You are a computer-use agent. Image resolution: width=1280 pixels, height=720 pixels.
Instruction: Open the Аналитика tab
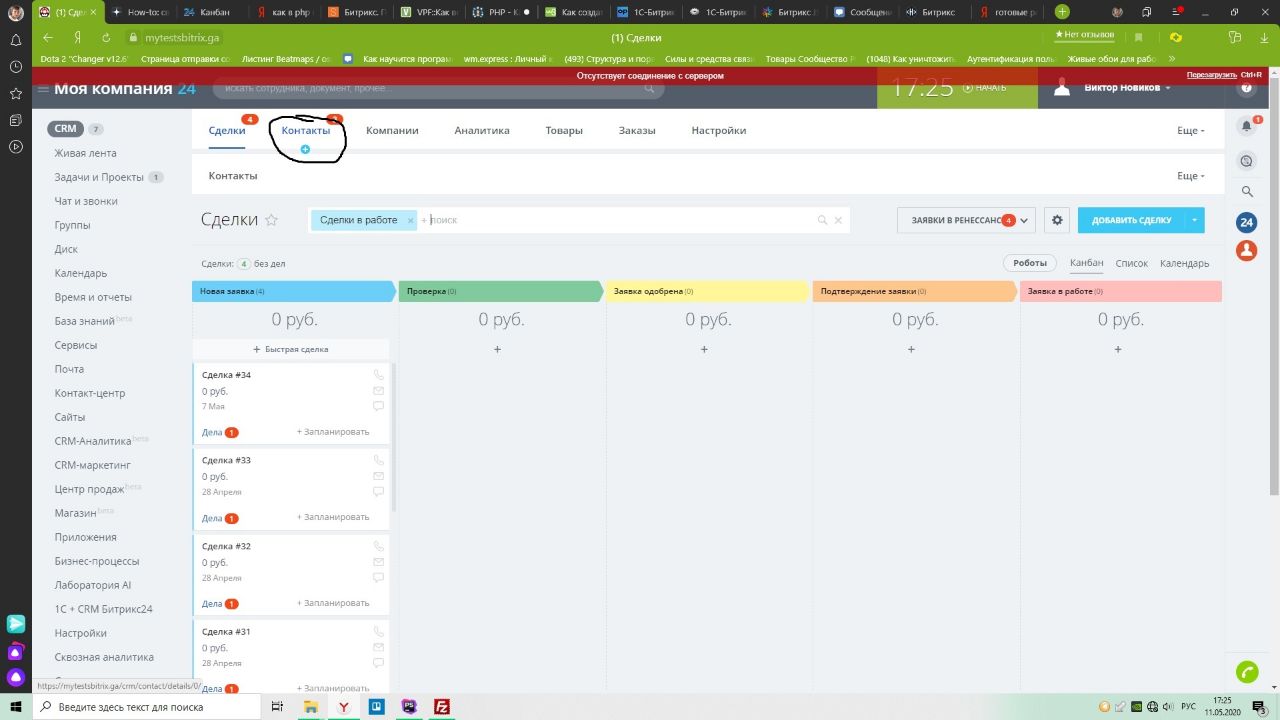(x=482, y=131)
